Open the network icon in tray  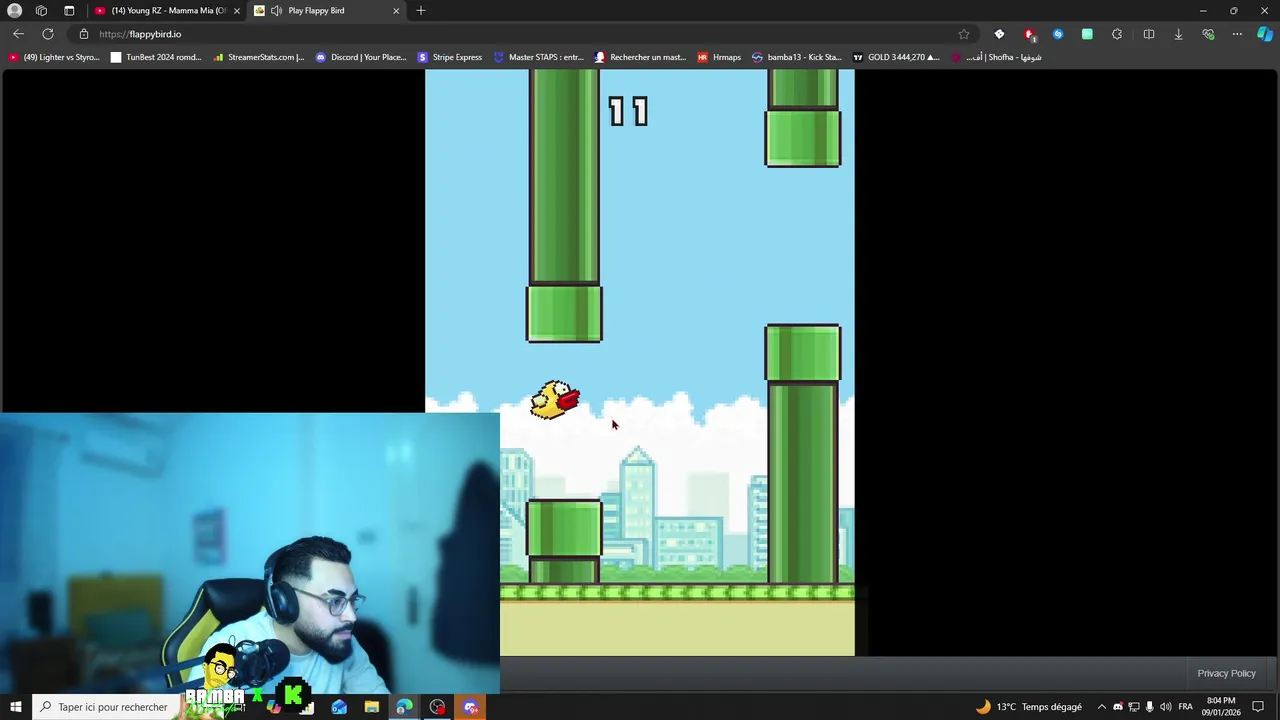point(1134,707)
